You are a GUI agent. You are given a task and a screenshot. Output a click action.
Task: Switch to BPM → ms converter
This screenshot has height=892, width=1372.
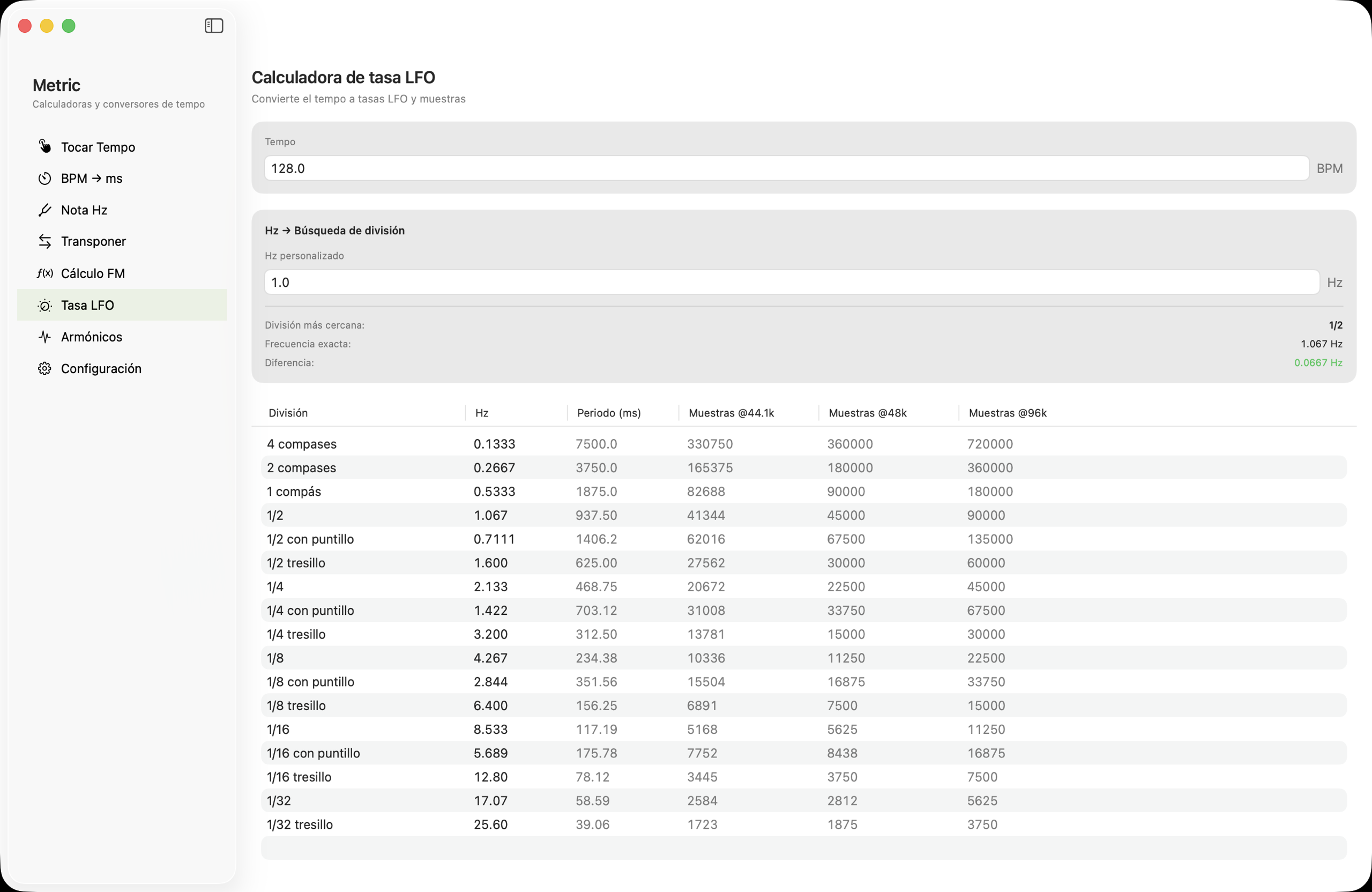pyautogui.click(x=122, y=178)
